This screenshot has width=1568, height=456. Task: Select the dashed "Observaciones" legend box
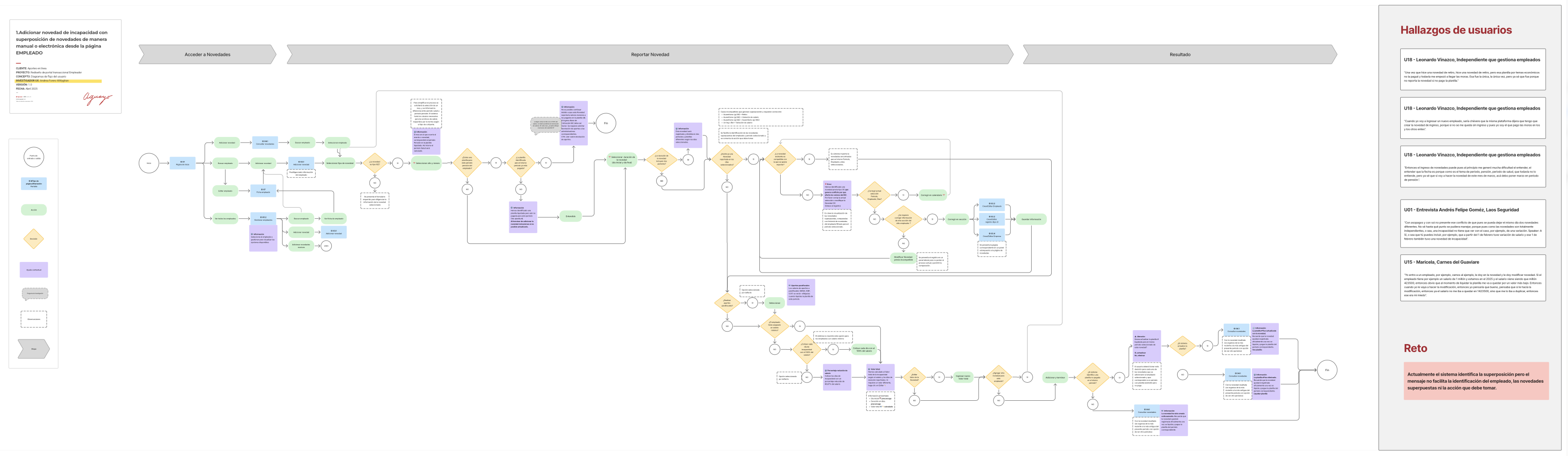(x=33, y=319)
